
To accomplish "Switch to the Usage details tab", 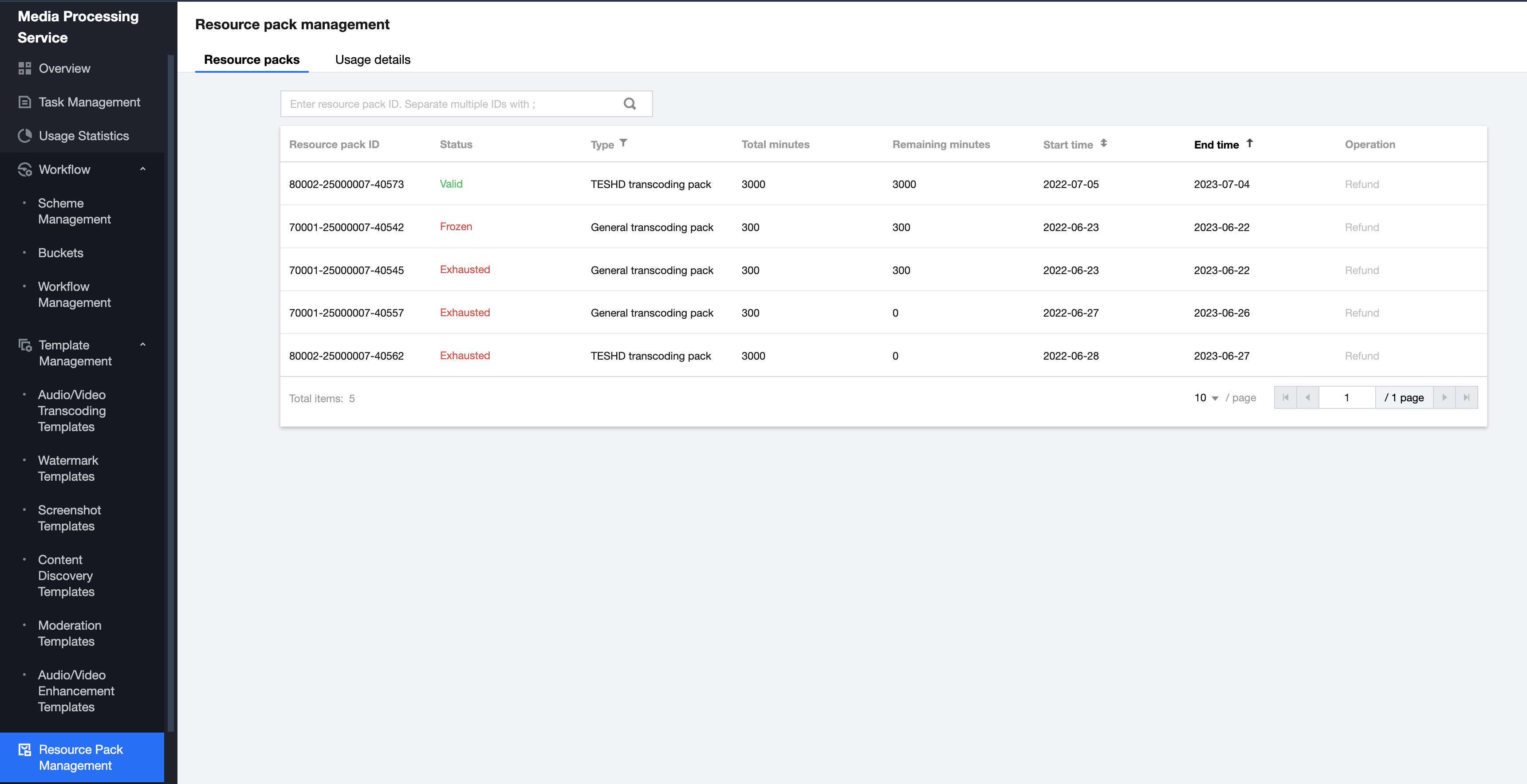I will [x=372, y=59].
